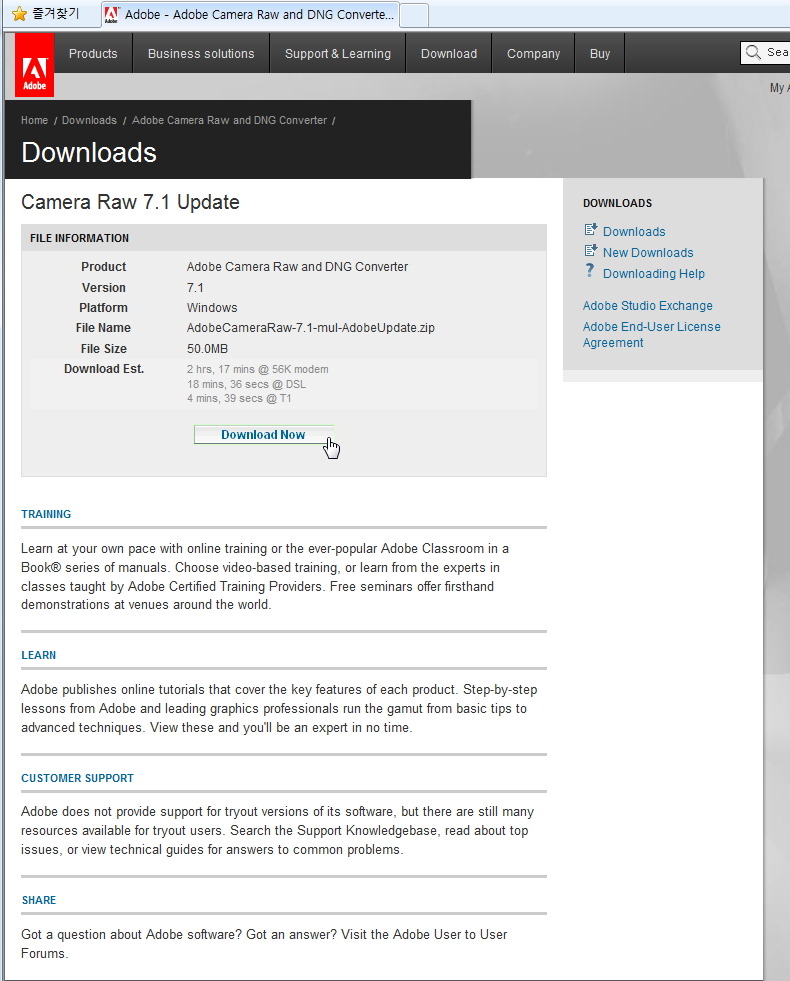This screenshot has height=981, width=790.
Task: Click the Camera Raw 7.1 Update heading
Action: [x=130, y=202]
